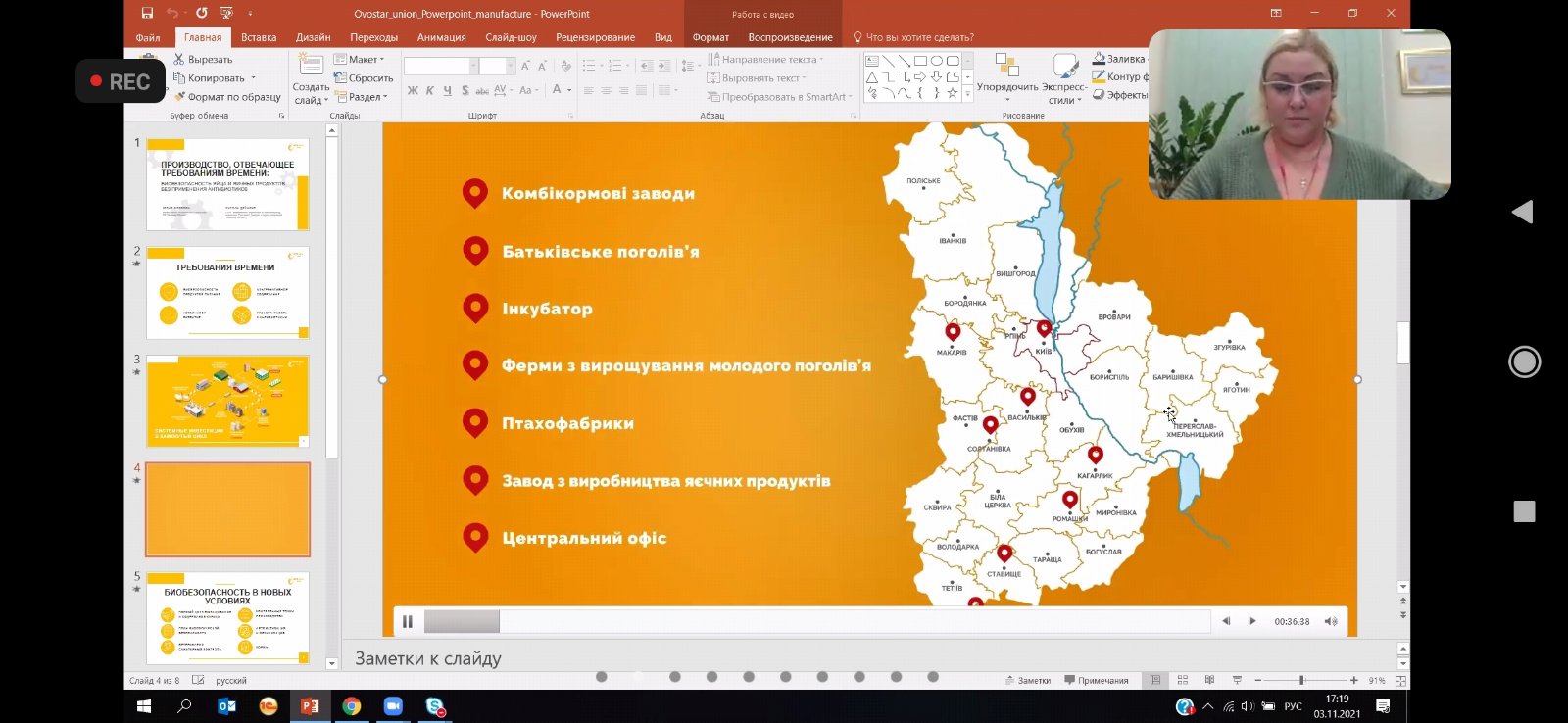Open the line spacing dropdown

tap(689, 66)
